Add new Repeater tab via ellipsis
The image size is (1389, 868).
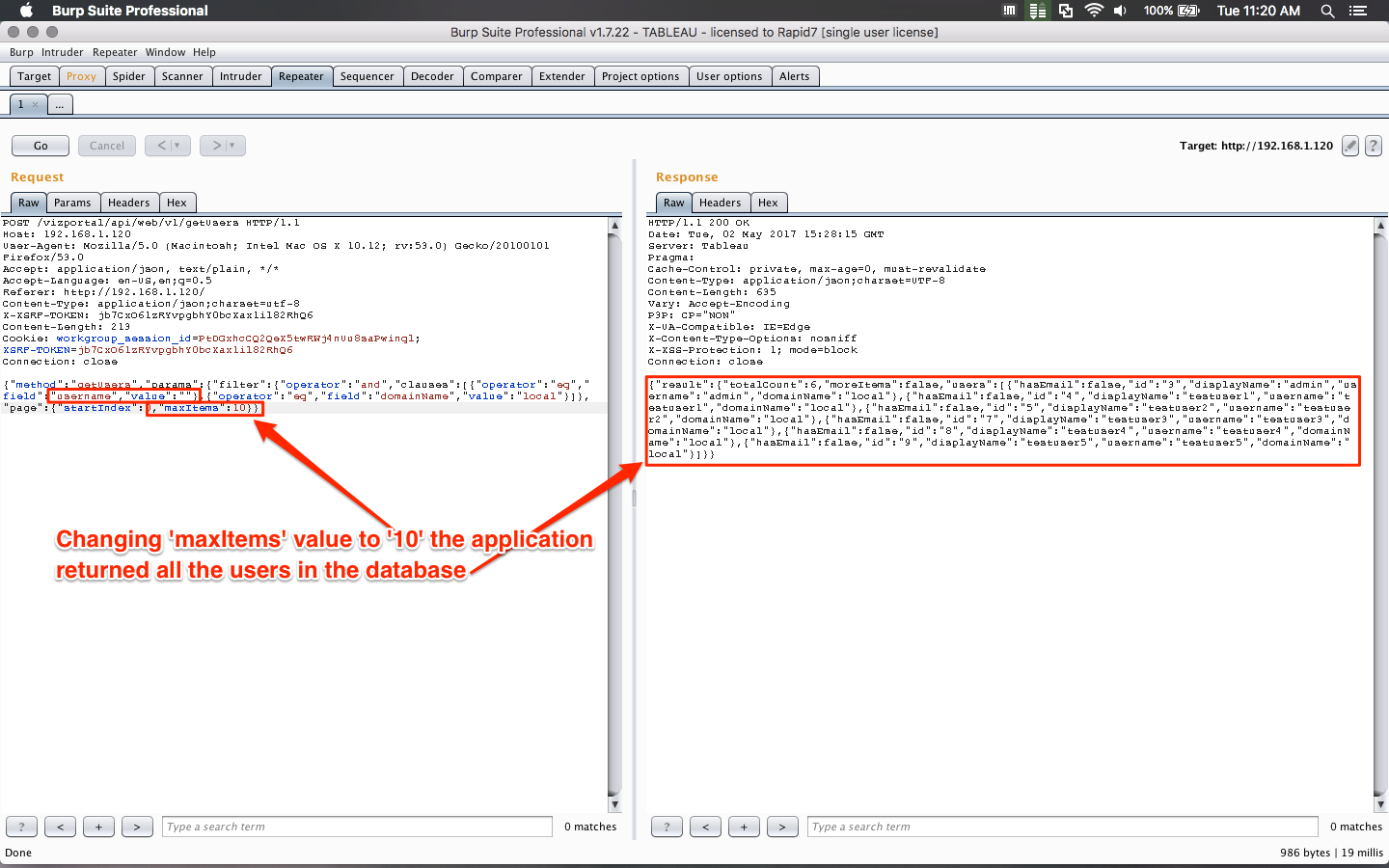tap(60, 104)
